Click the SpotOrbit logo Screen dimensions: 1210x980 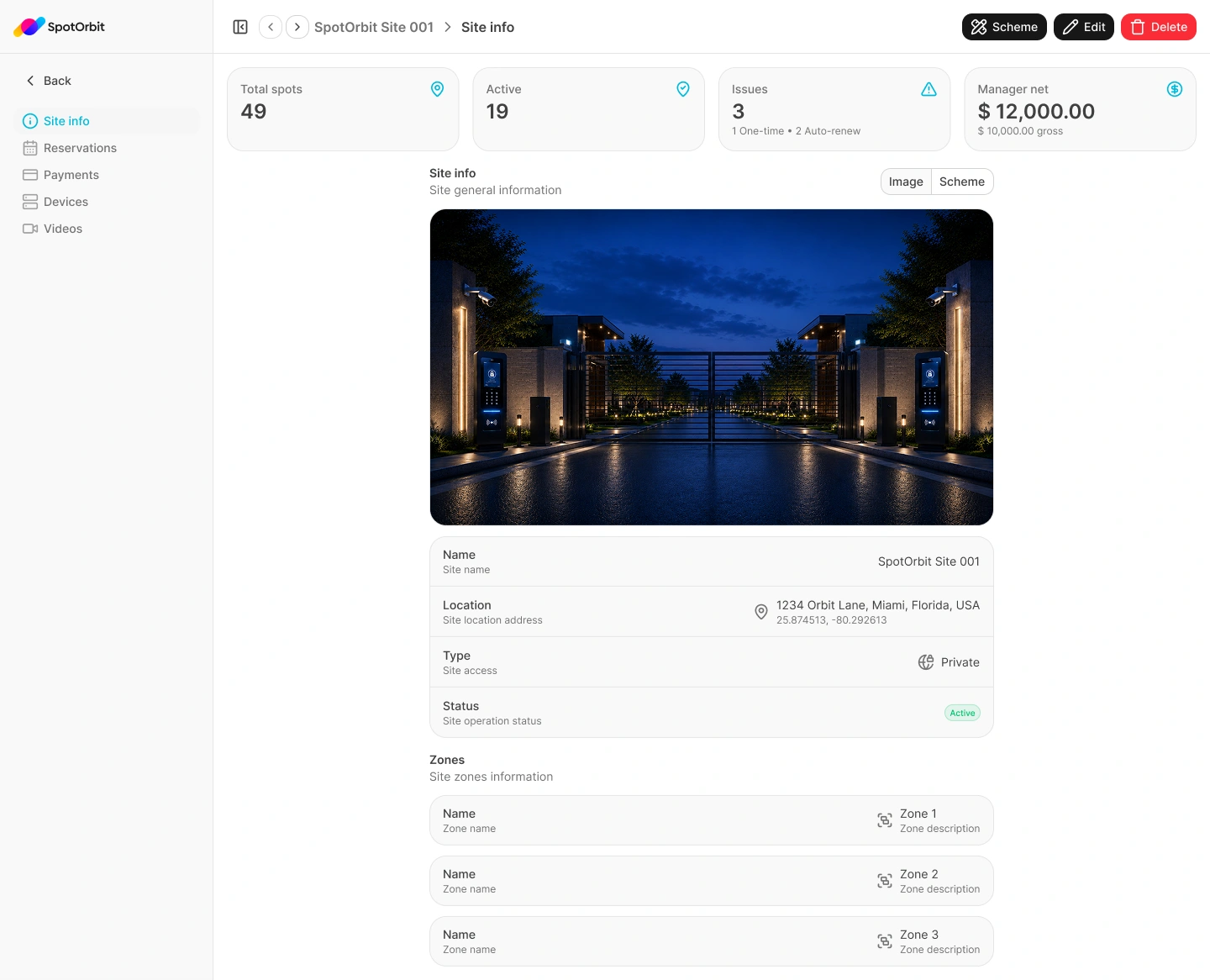[x=60, y=27]
